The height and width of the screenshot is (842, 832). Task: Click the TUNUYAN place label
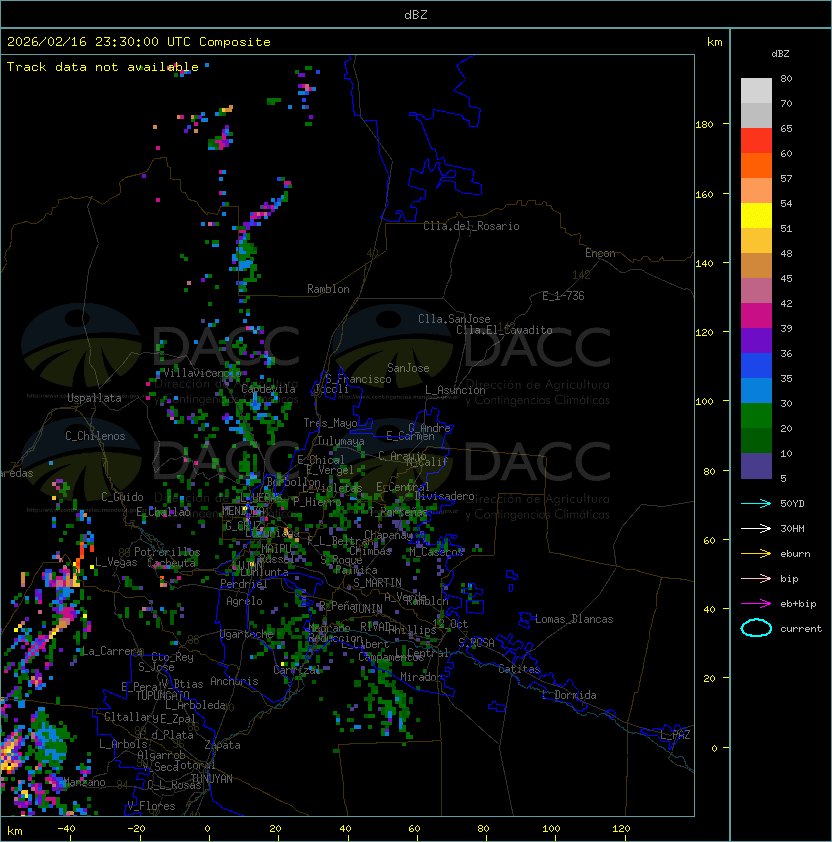click(x=212, y=778)
